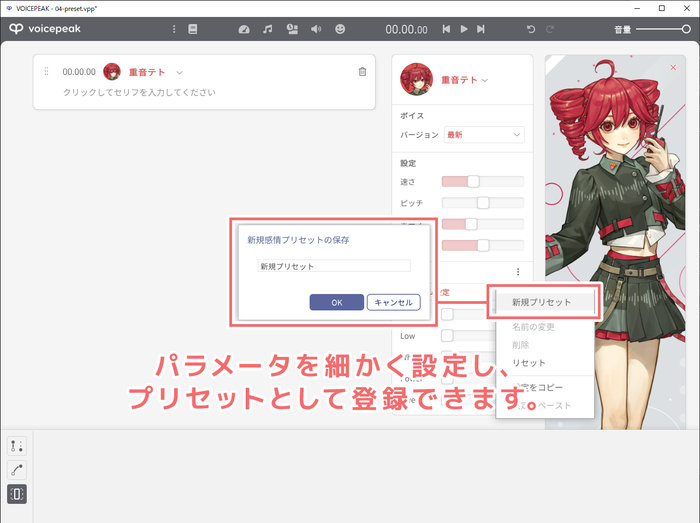The height and width of the screenshot is (523, 700).
Task: Click the 00.00.00 timestamp in the line block
Action: pyautogui.click(x=79, y=72)
